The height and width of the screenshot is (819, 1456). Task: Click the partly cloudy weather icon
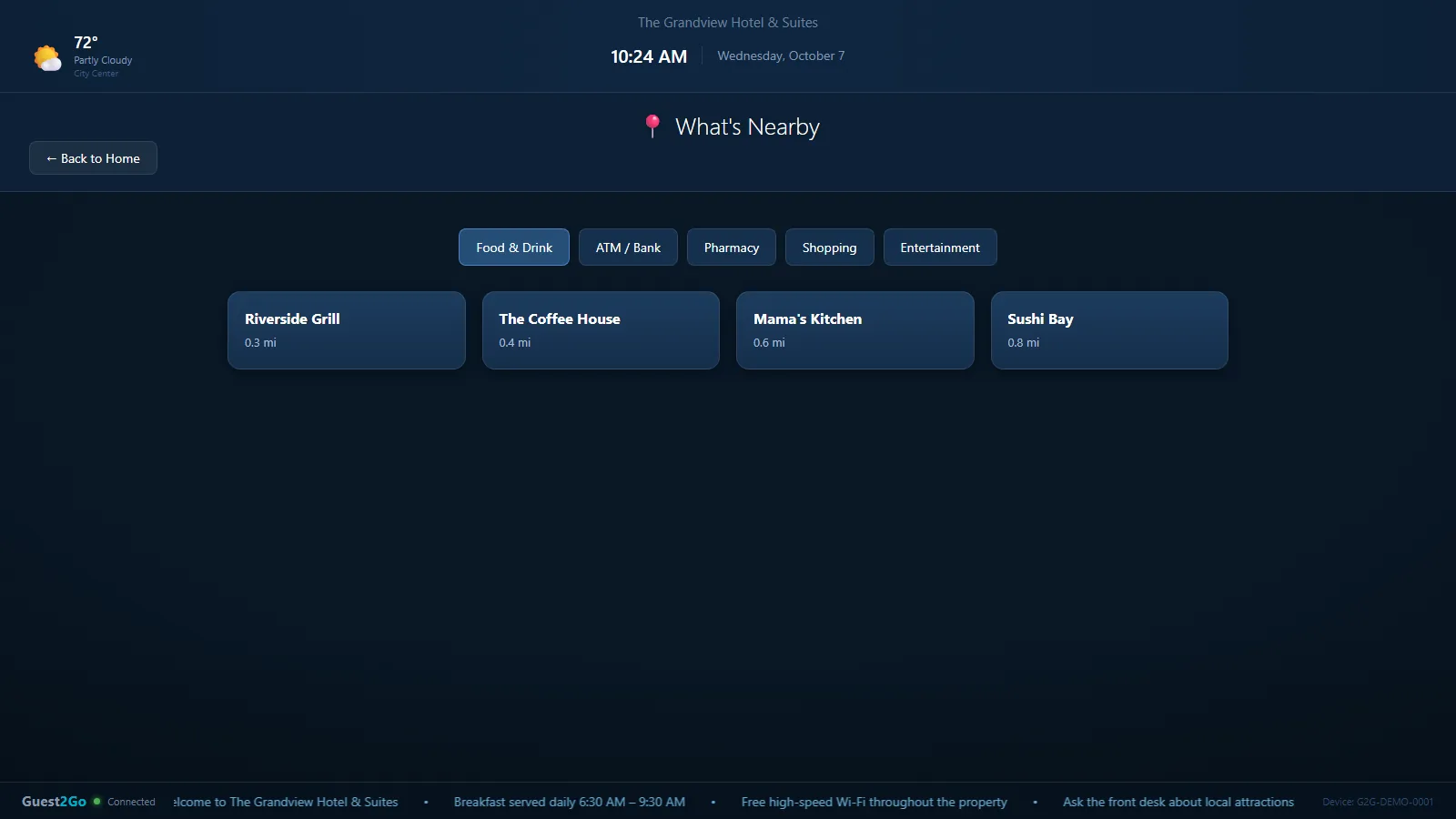(47, 58)
